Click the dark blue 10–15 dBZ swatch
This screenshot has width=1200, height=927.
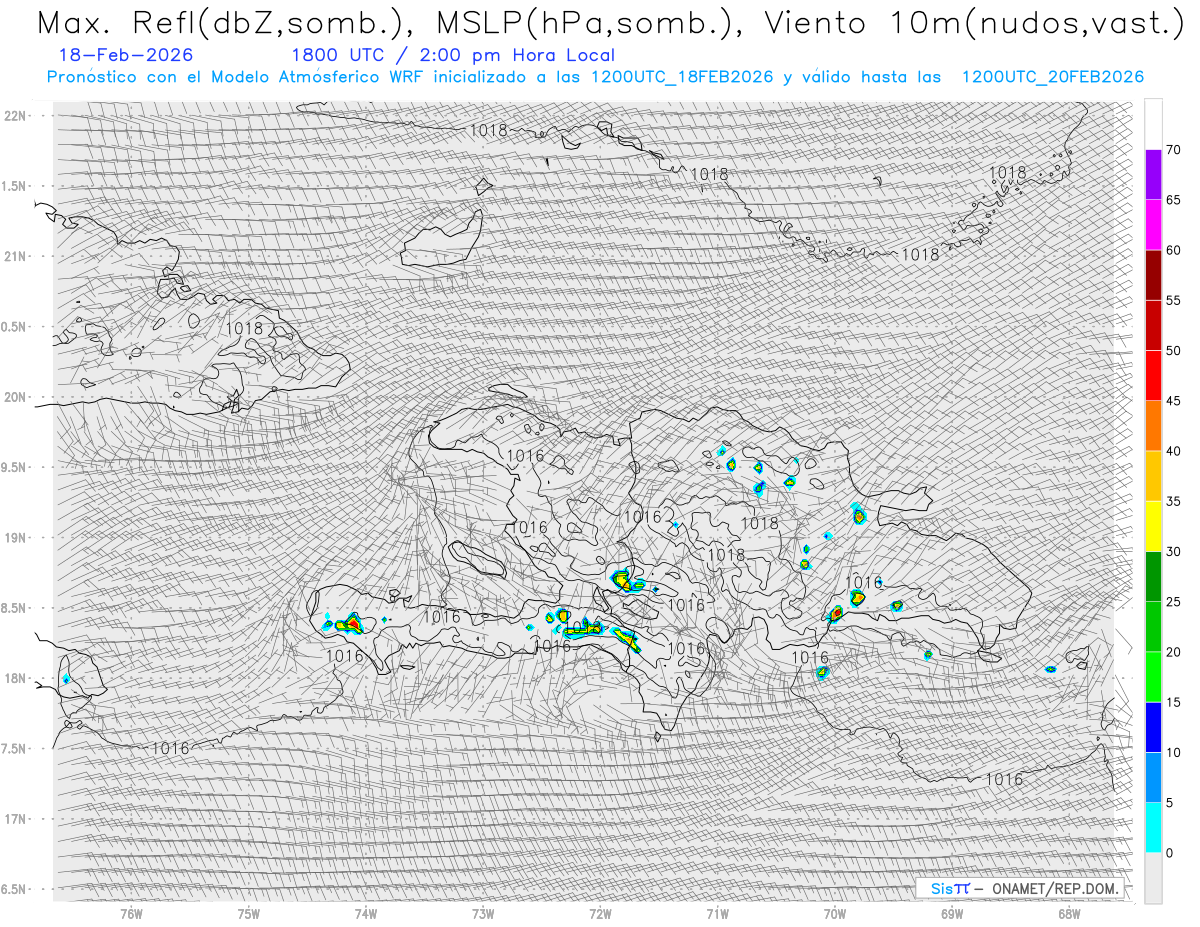pos(1153,727)
